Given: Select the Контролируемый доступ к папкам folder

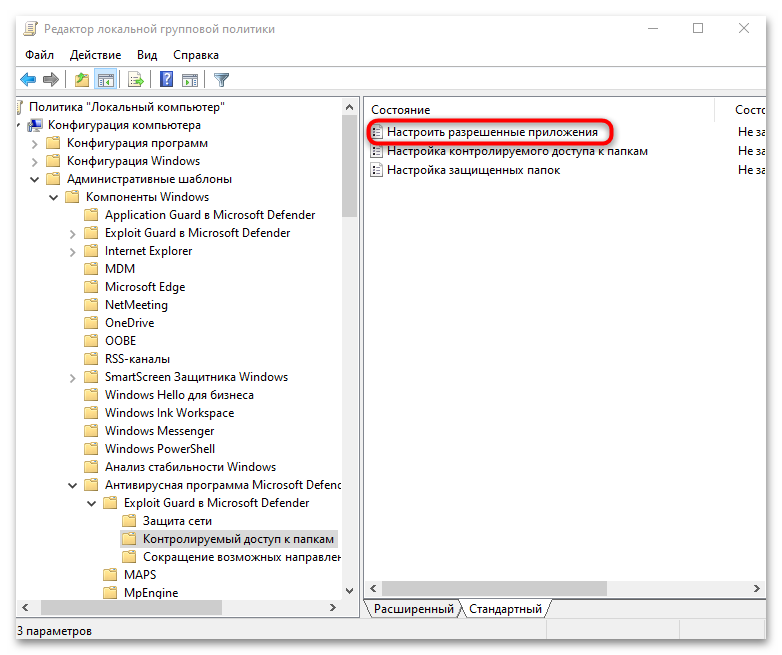Looking at the screenshot, I should coord(238,539).
